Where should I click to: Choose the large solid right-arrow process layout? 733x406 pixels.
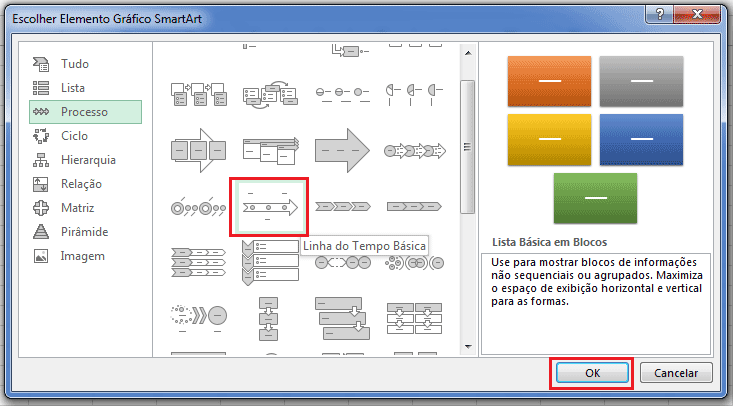pos(342,149)
